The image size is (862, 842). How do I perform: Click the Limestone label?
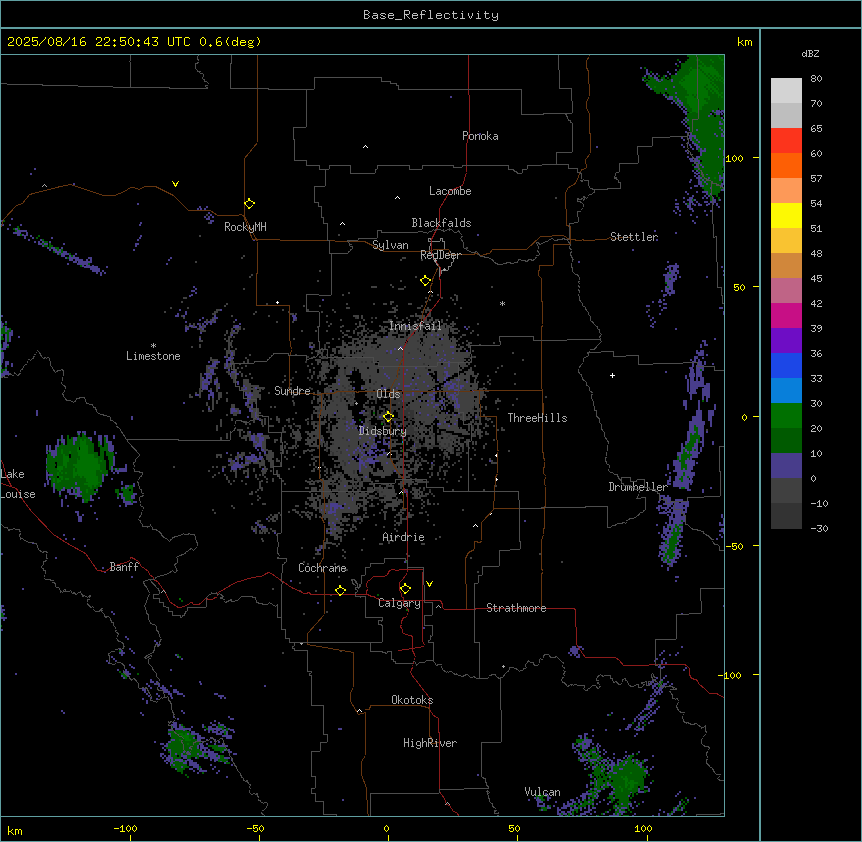(x=153, y=356)
